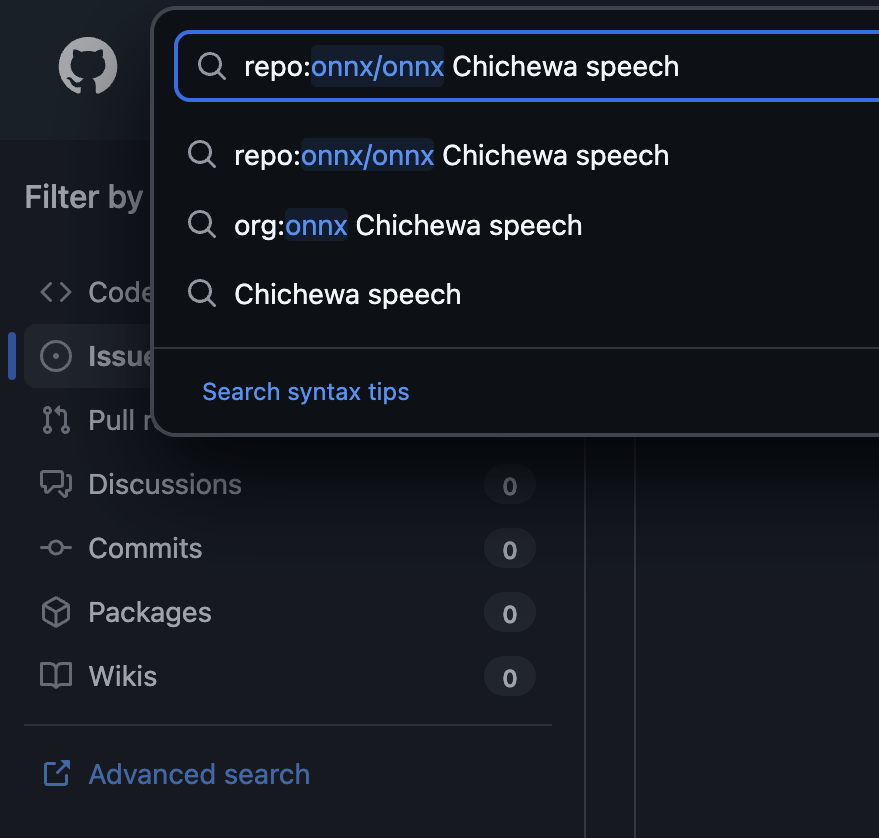Click the Pull requests branch icon

tap(56, 420)
